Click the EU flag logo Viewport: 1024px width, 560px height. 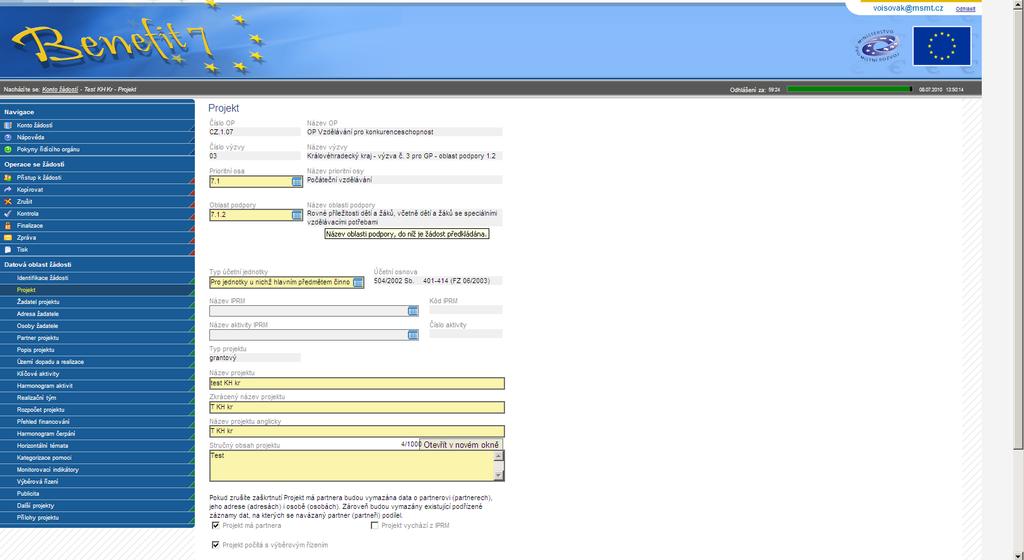(x=942, y=46)
